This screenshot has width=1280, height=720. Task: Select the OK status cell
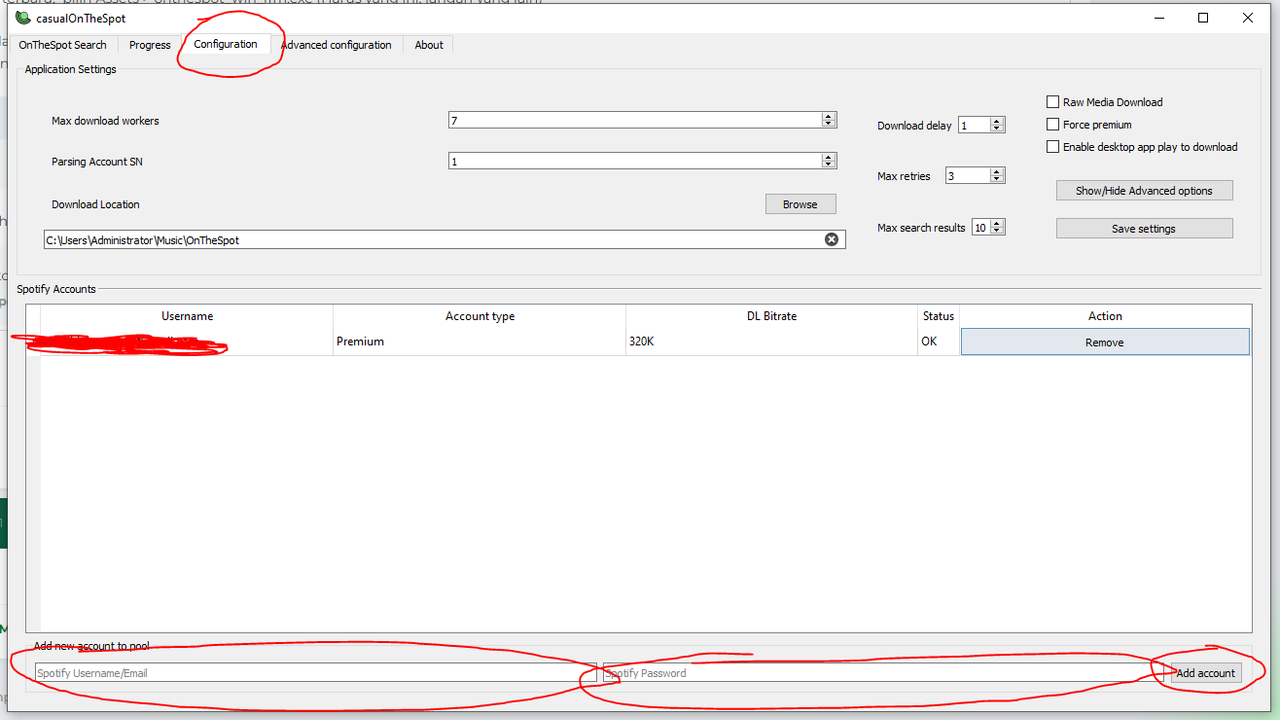(938, 342)
